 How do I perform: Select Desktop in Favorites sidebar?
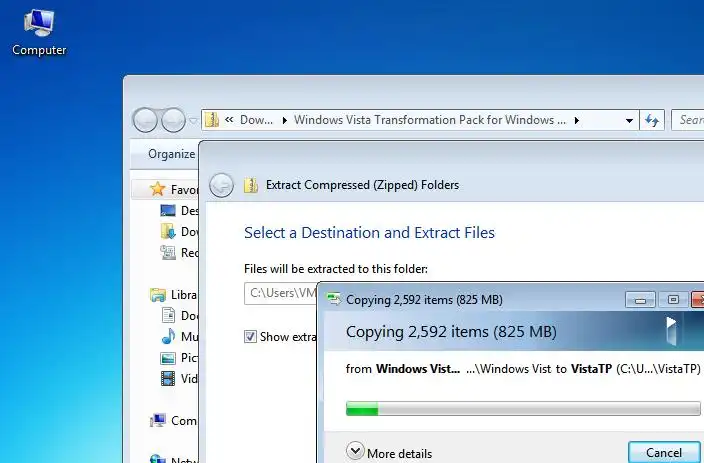pos(180,211)
